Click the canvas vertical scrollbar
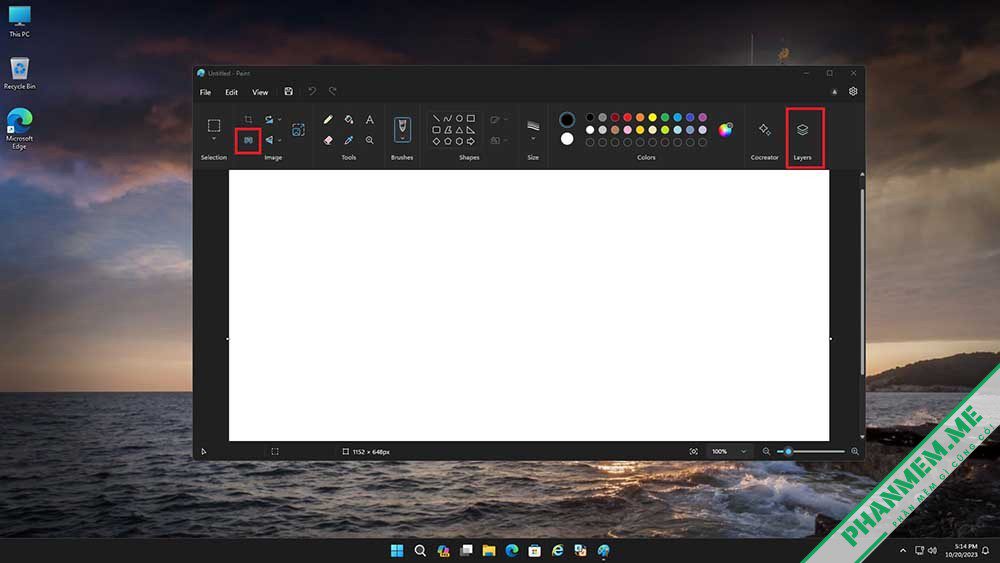The height and width of the screenshot is (563, 1000). [x=862, y=281]
